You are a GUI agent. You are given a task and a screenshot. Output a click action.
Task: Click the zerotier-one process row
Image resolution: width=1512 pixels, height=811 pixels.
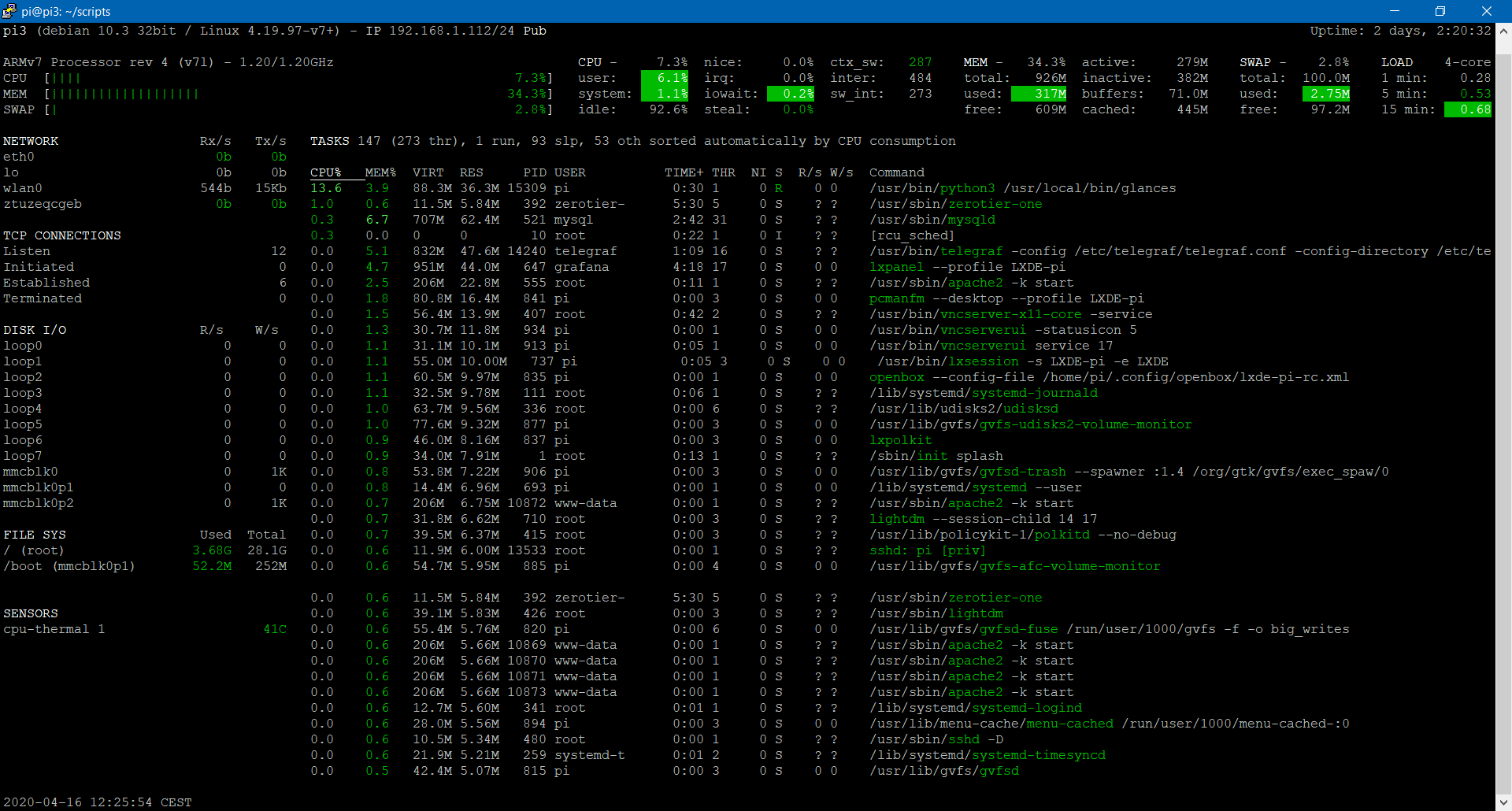955,203
